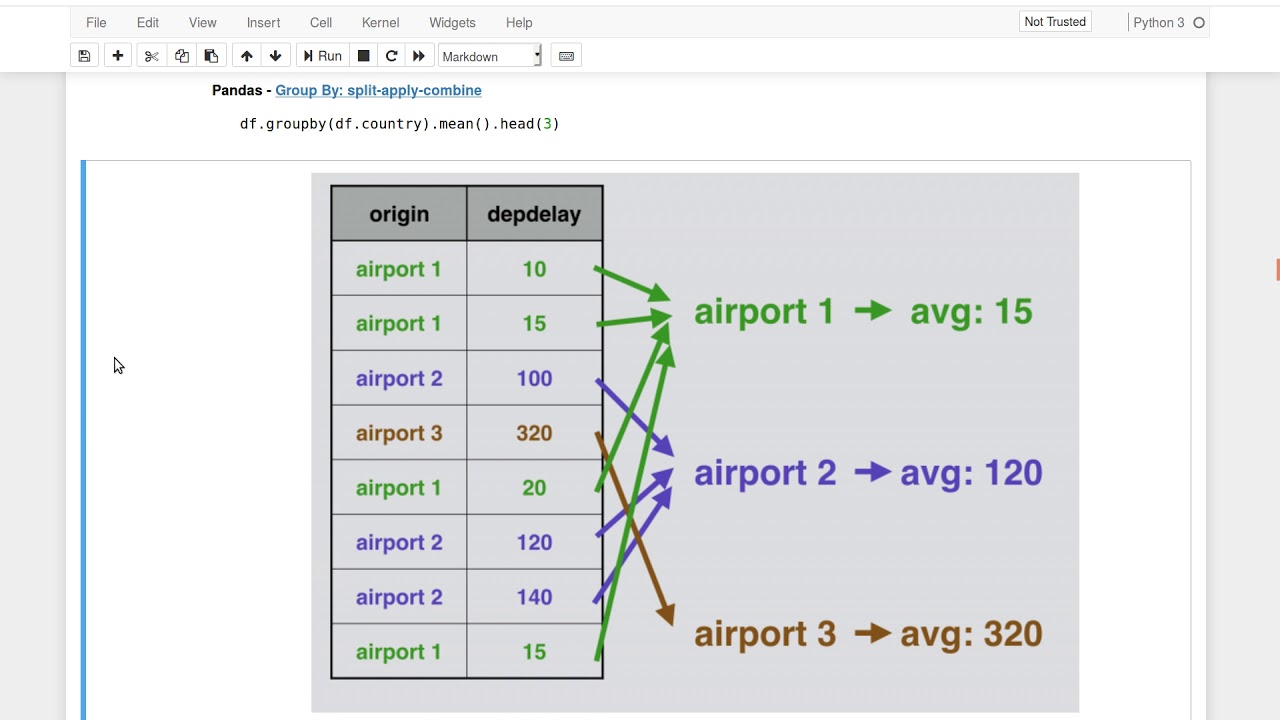1280x720 pixels.
Task: Cut selected cells with scissors icon
Action: pos(152,56)
